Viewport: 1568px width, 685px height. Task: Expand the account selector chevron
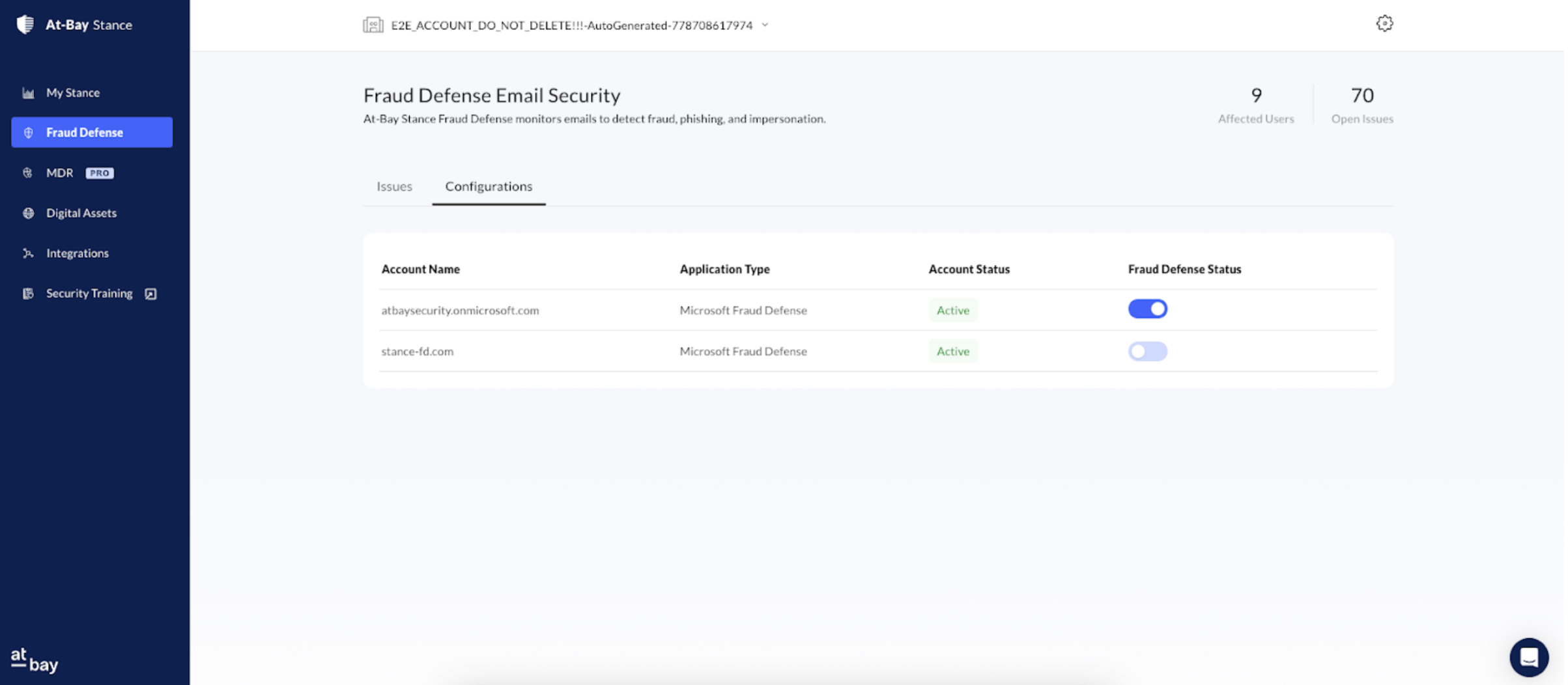point(765,25)
